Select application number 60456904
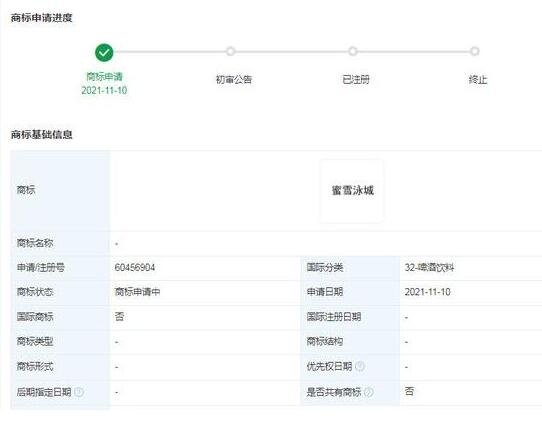542x421 pixels. (135, 268)
